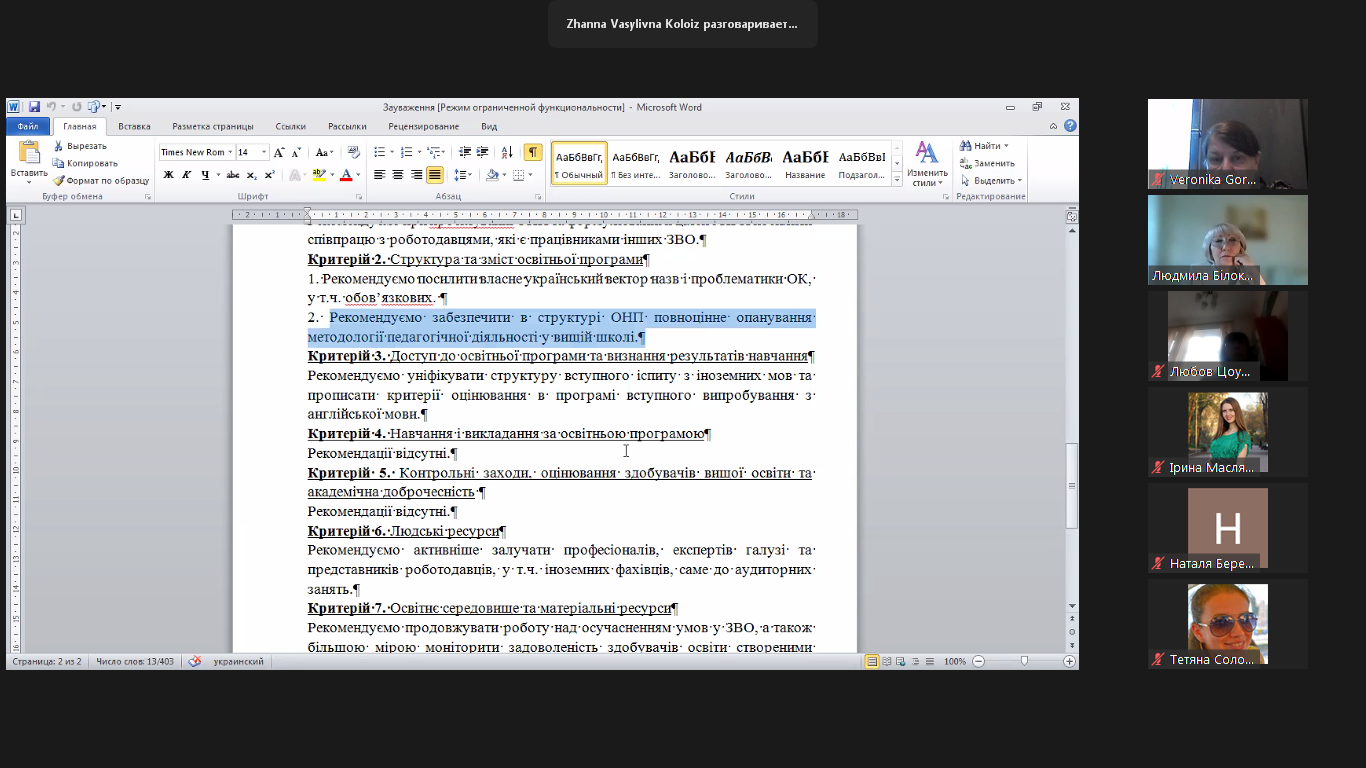The width and height of the screenshot is (1366, 768).
Task: Expand the styles gallery More arrow
Action: 896,180
